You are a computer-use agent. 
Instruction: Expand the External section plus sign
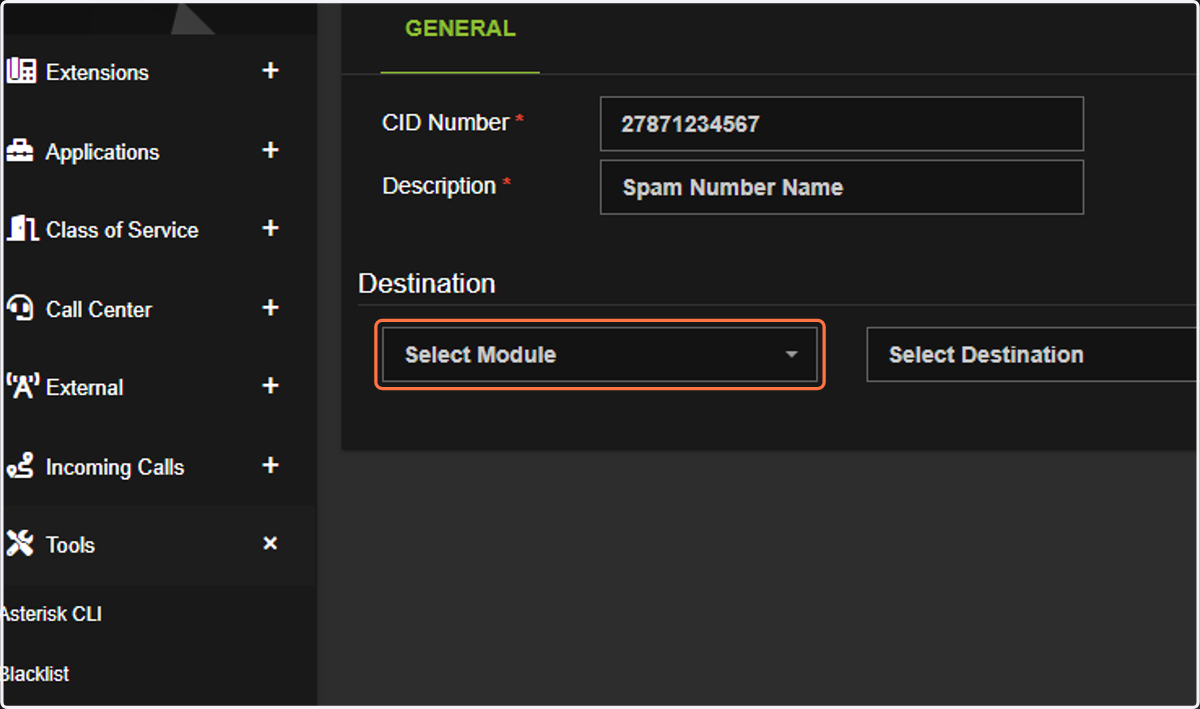[x=270, y=386]
